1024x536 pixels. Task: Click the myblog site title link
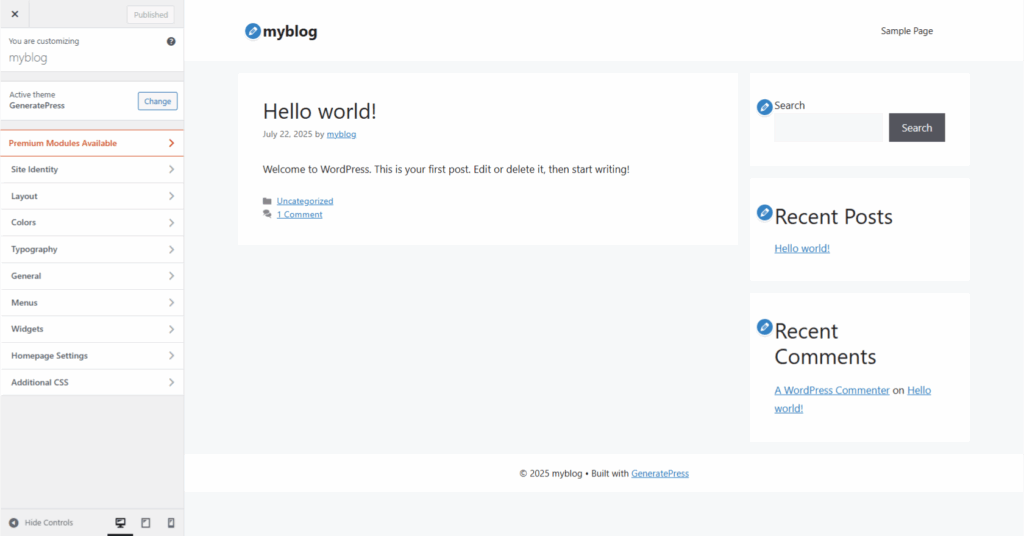point(290,31)
